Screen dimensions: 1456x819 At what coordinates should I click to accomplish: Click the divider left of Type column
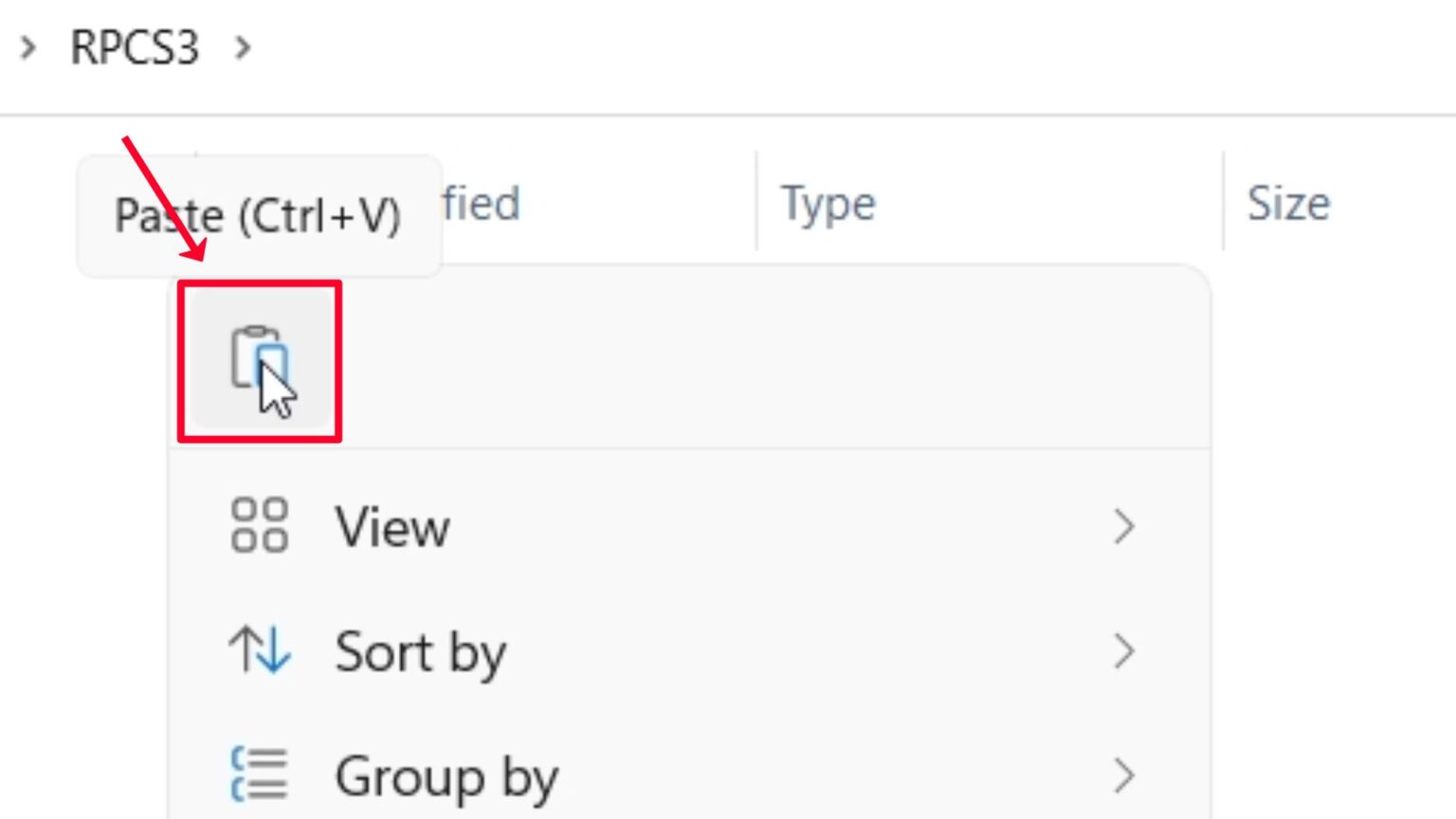756,202
